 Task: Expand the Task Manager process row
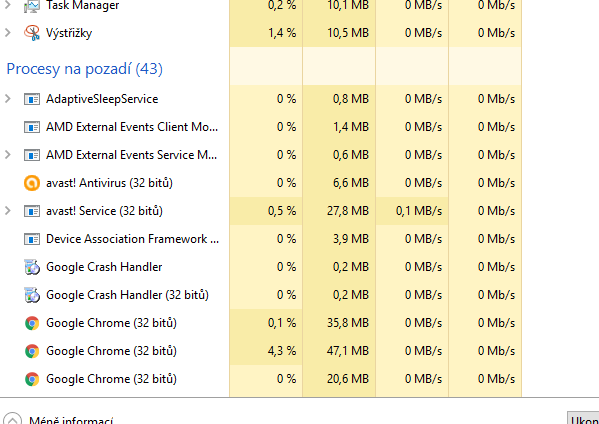pos(8,5)
